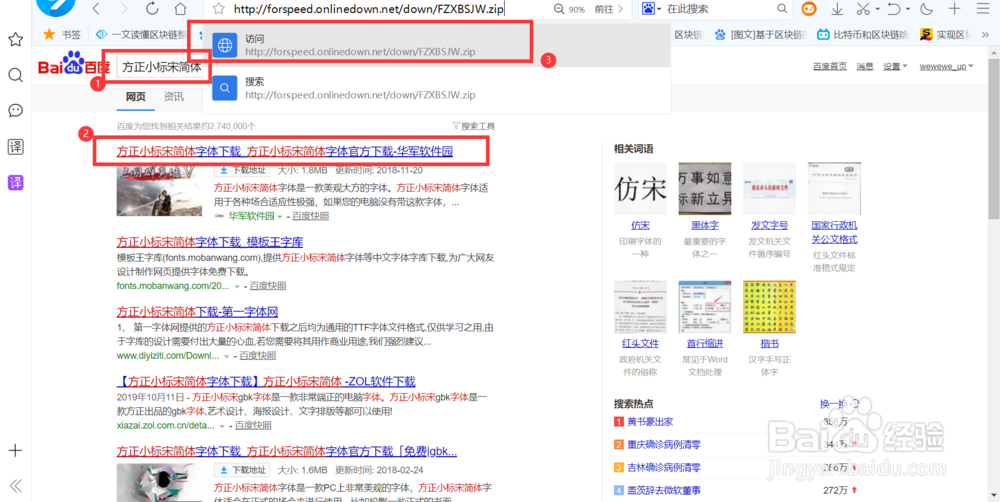Open the downloads arrow icon
This screenshot has height=502, width=1000.
click(837, 9)
